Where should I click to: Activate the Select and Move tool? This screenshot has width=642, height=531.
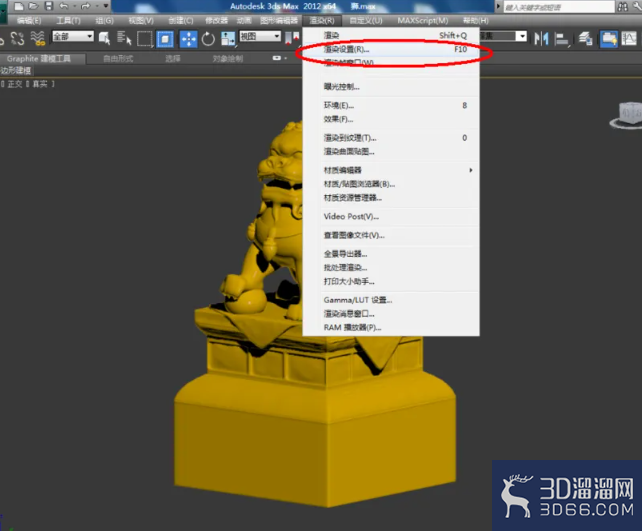188,39
